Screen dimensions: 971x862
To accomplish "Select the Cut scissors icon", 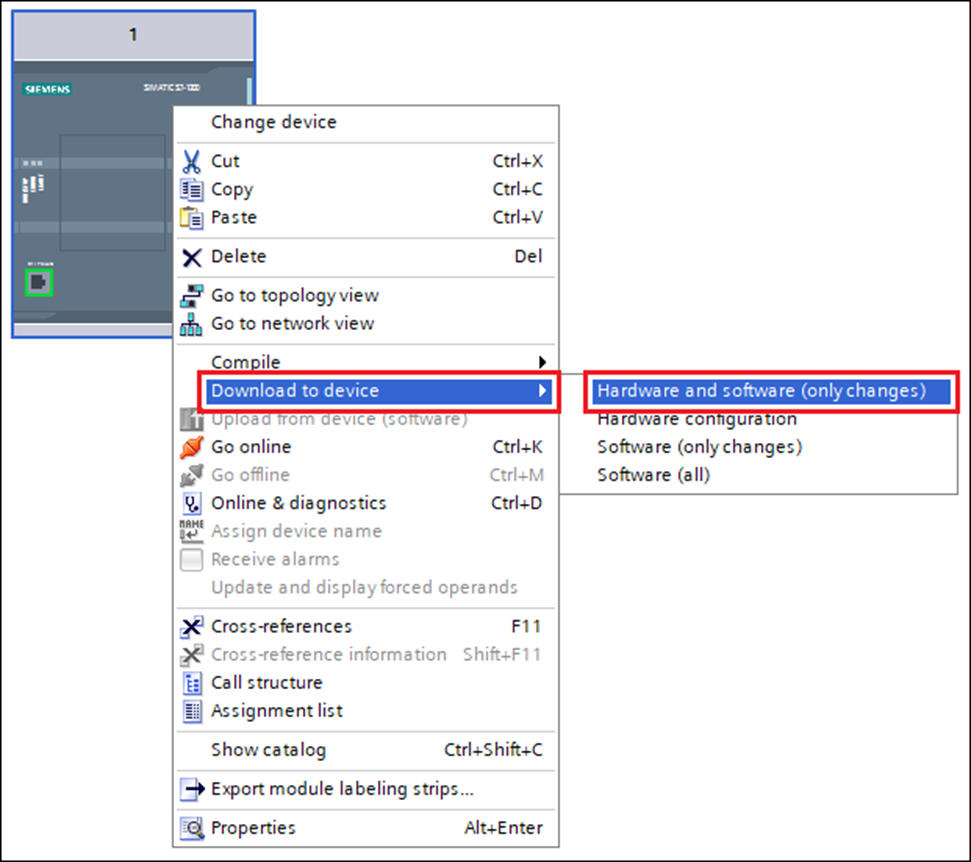I will pyautogui.click(x=191, y=161).
